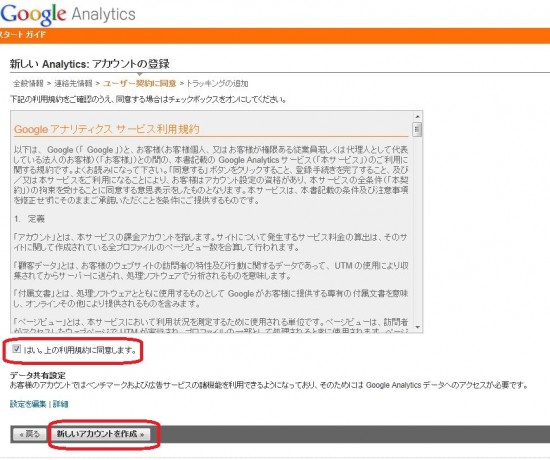Screen dimensions: 550x460
Task: Select the ユーザー契約に同意 breadcrumb step
Action: pos(140,84)
